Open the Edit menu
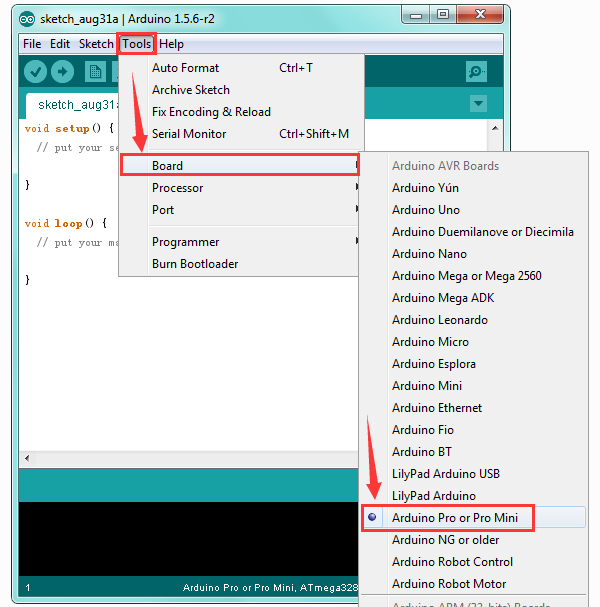Viewport: 600px width, 607px height. [60, 44]
